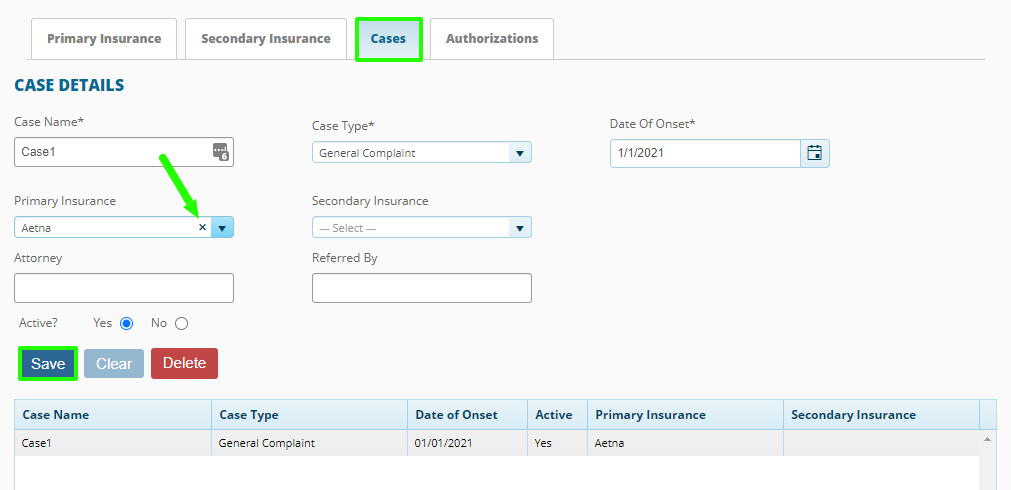
Task: Go to the Authorizations tab
Action: [492, 39]
